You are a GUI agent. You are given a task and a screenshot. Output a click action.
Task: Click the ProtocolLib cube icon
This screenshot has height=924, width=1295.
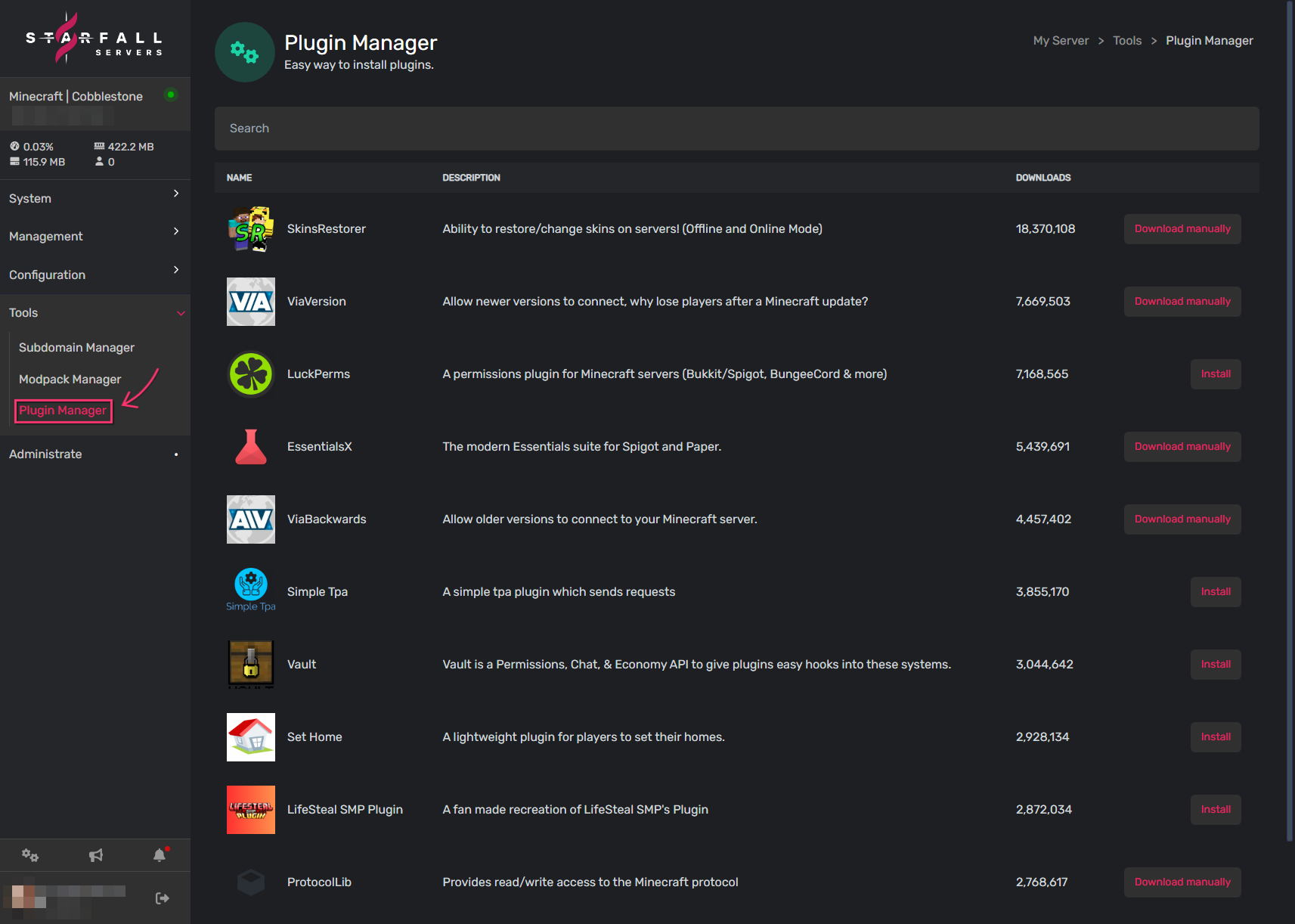251,882
